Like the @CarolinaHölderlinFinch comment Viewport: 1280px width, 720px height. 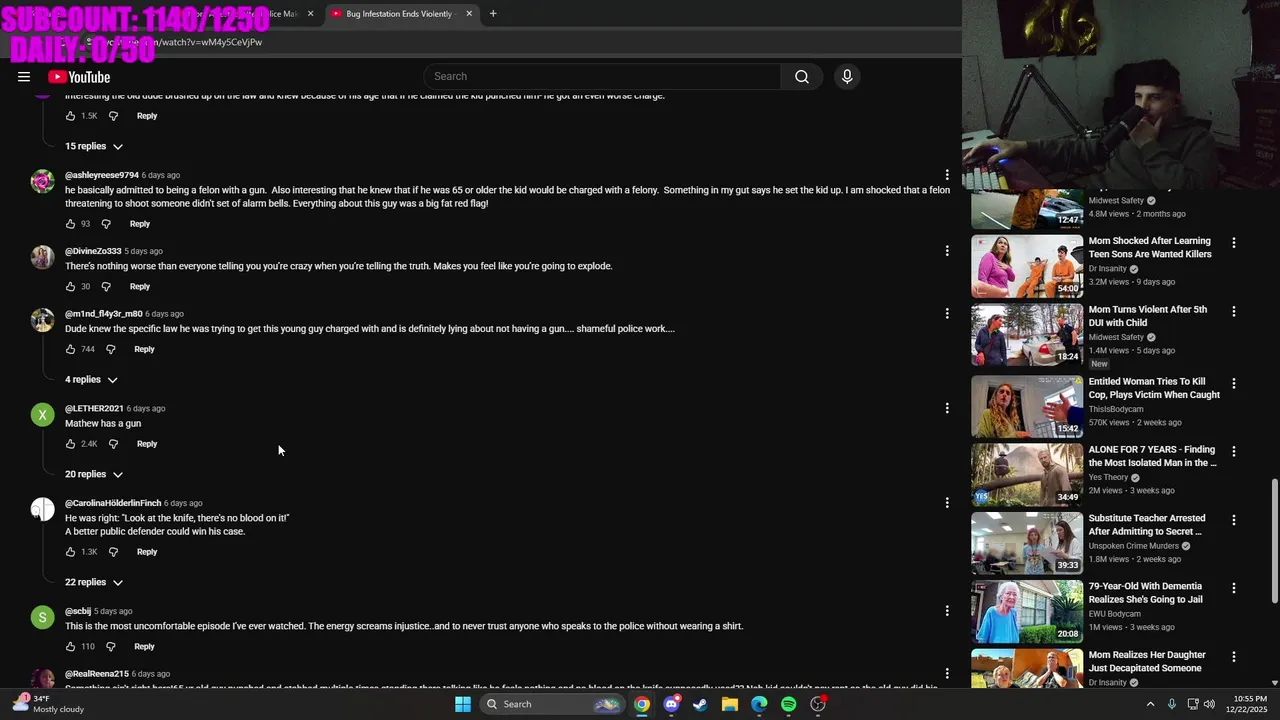click(x=70, y=552)
